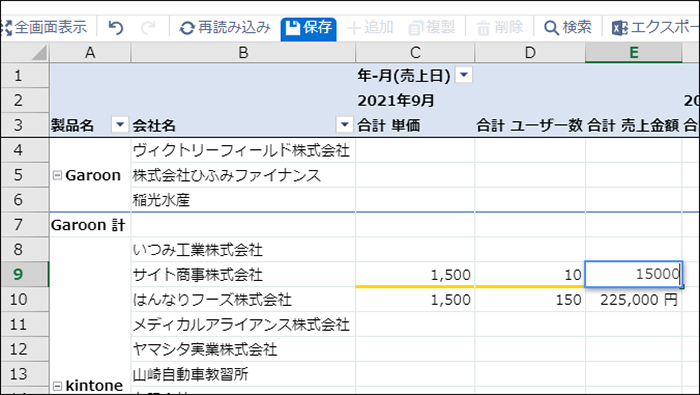
Task: Click the redo arrow icon
Action: pyautogui.click(x=148, y=28)
